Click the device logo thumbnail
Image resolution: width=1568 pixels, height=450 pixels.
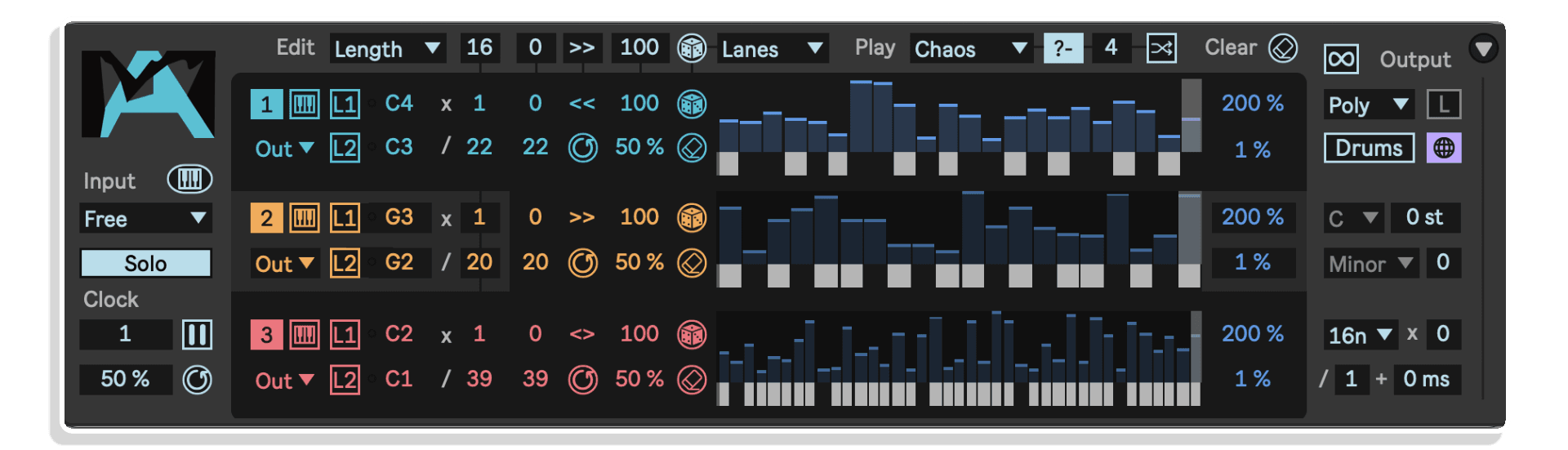click(x=148, y=94)
